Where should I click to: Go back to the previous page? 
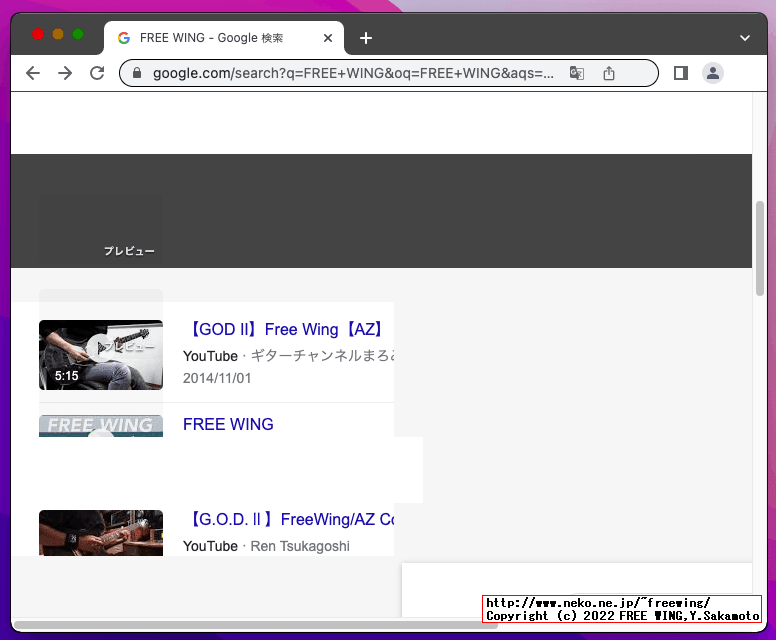pos(33,73)
